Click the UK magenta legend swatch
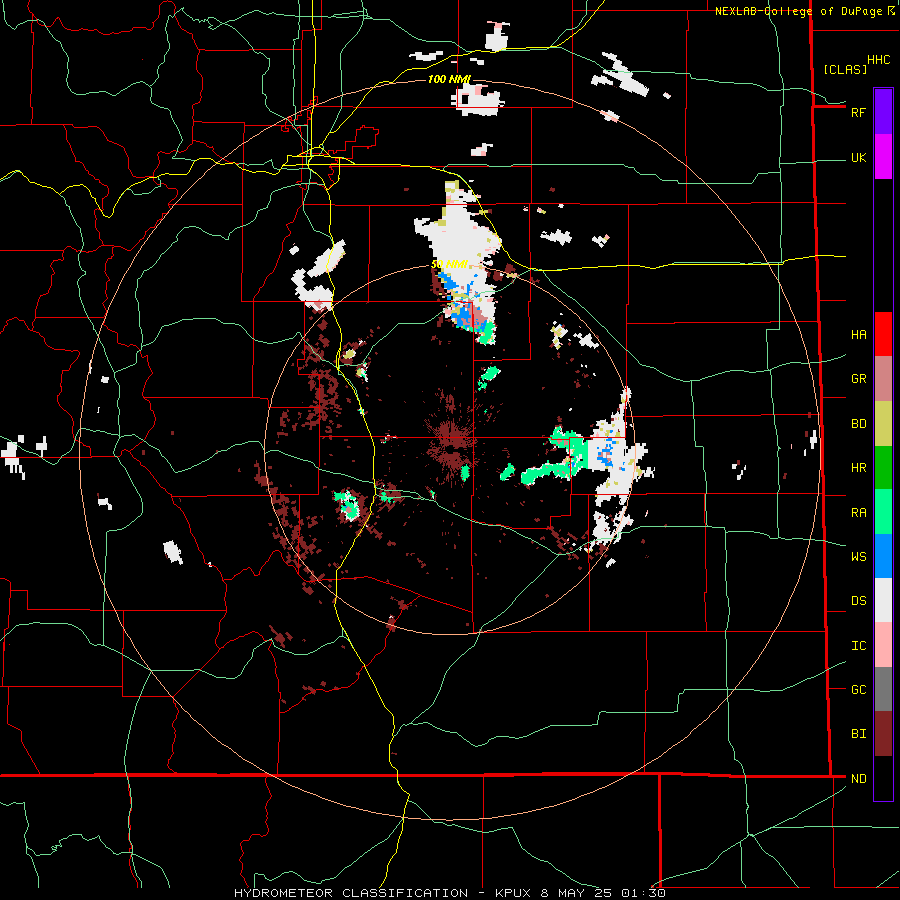900x900 pixels. [883, 157]
